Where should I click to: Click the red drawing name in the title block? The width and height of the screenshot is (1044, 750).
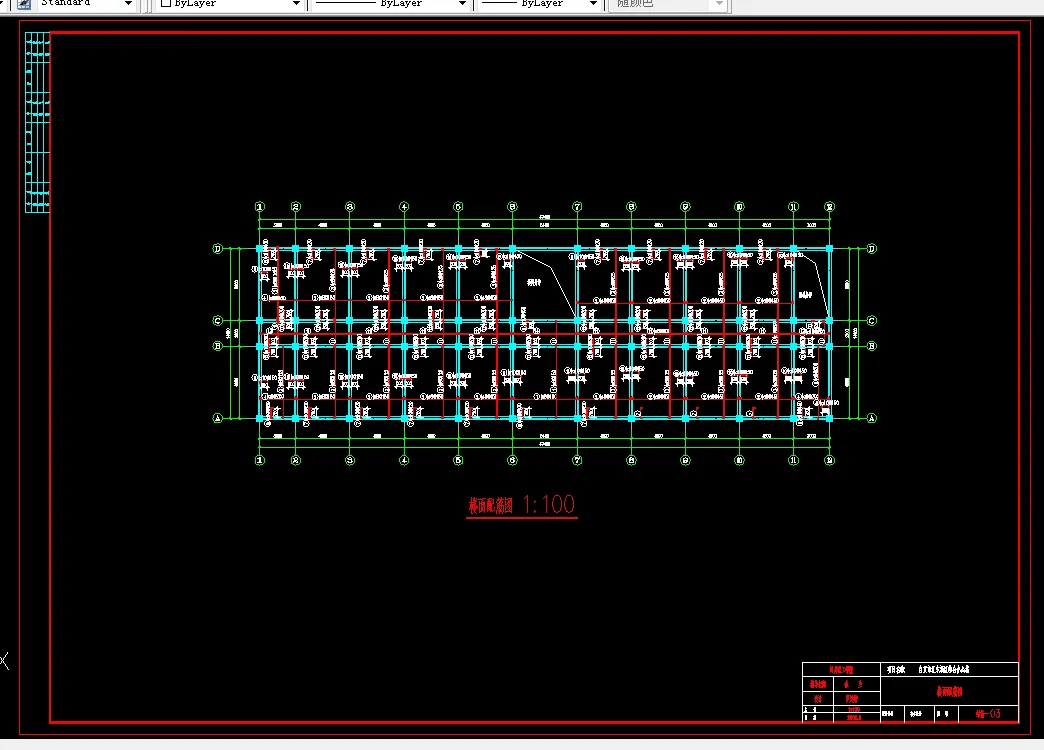pos(949,692)
